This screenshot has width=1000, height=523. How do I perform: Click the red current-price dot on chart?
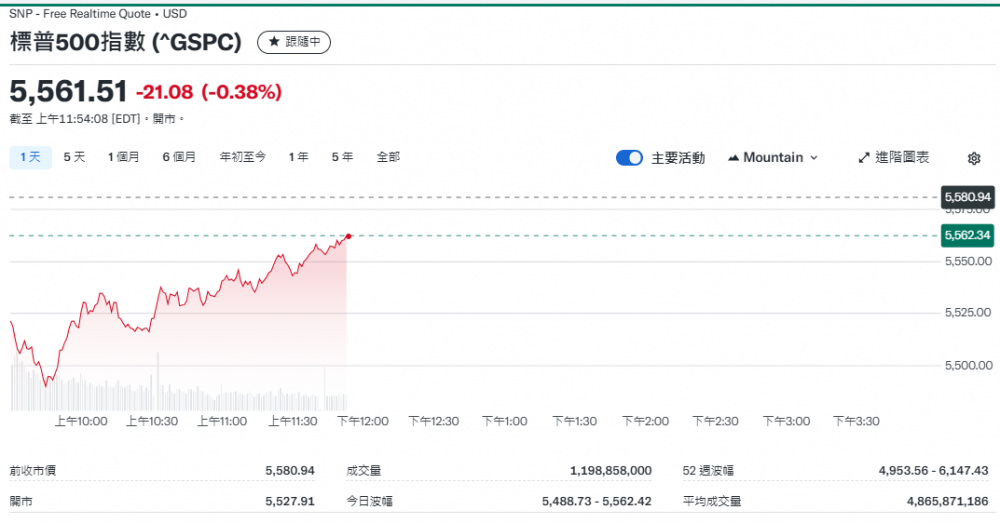tap(348, 236)
